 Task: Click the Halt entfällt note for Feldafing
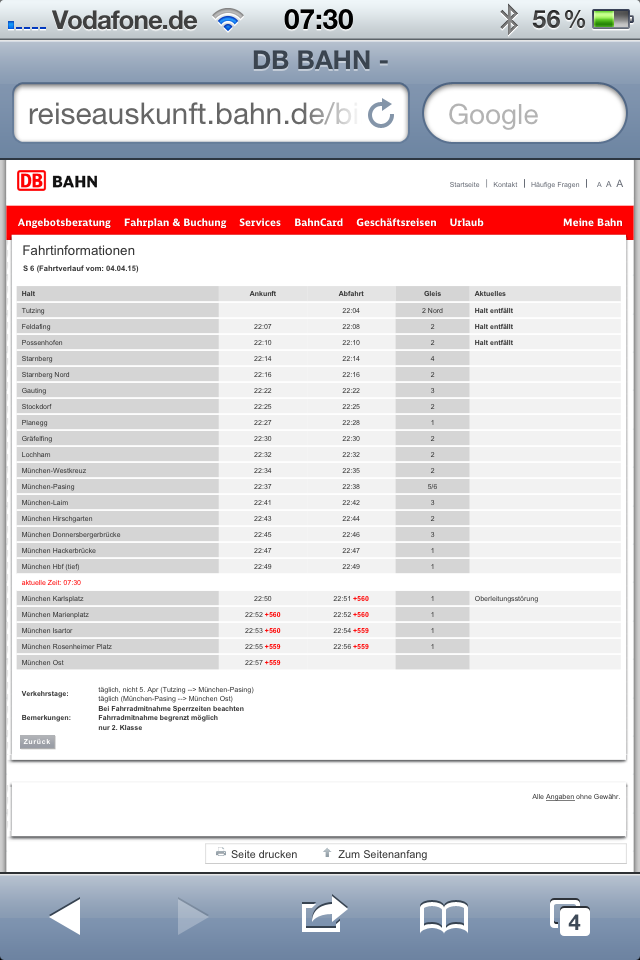tap(494, 326)
